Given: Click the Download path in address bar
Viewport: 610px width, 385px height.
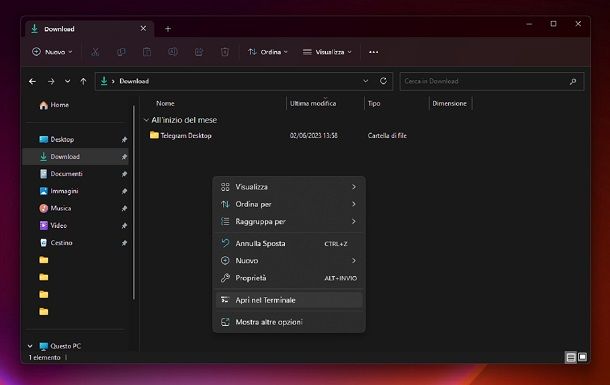Looking at the screenshot, I should pyautogui.click(x=134, y=81).
